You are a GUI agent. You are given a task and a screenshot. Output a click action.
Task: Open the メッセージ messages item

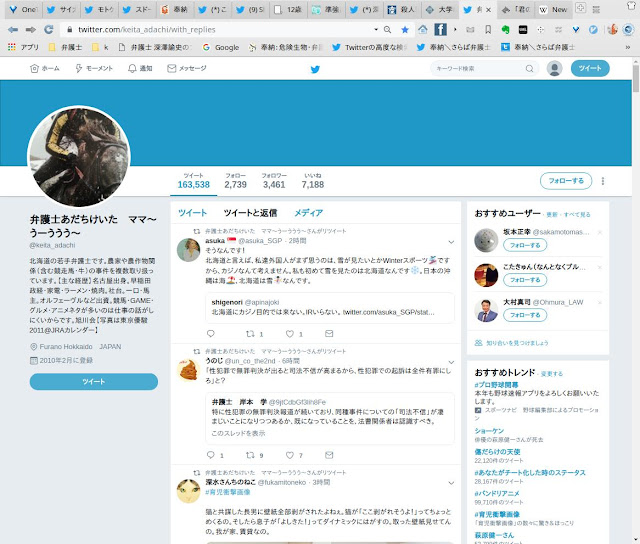(x=187, y=69)
